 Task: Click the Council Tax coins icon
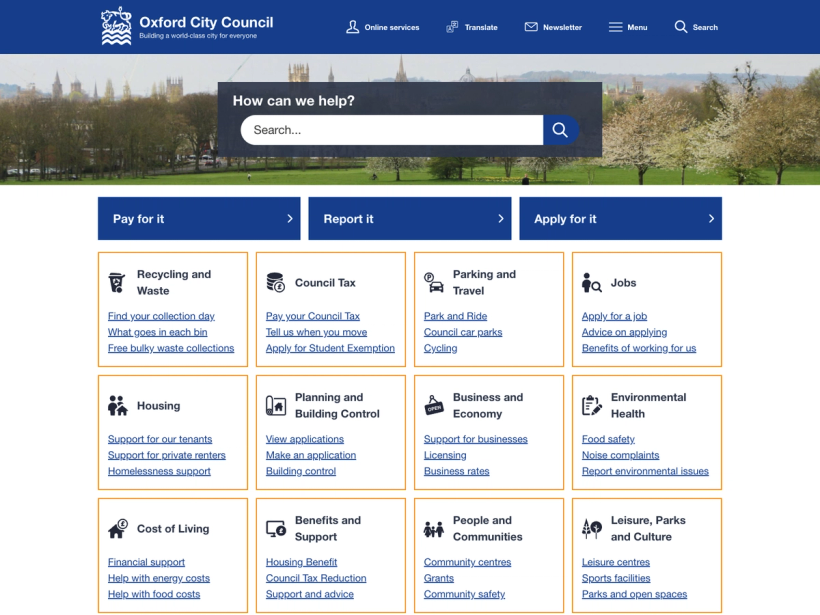pos(276,282)
